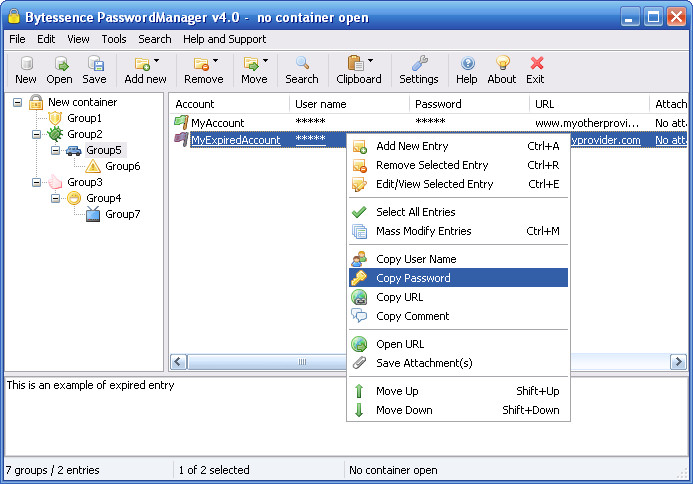Click the pointing hand icon of Group3
Screen dimensions: 693x484
pos(55,182)
